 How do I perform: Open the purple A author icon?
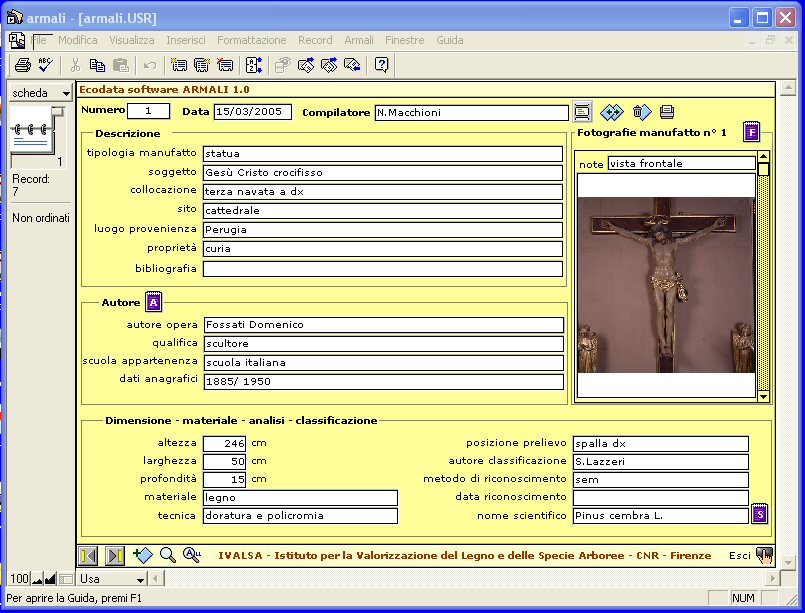(x=154, y=302)
